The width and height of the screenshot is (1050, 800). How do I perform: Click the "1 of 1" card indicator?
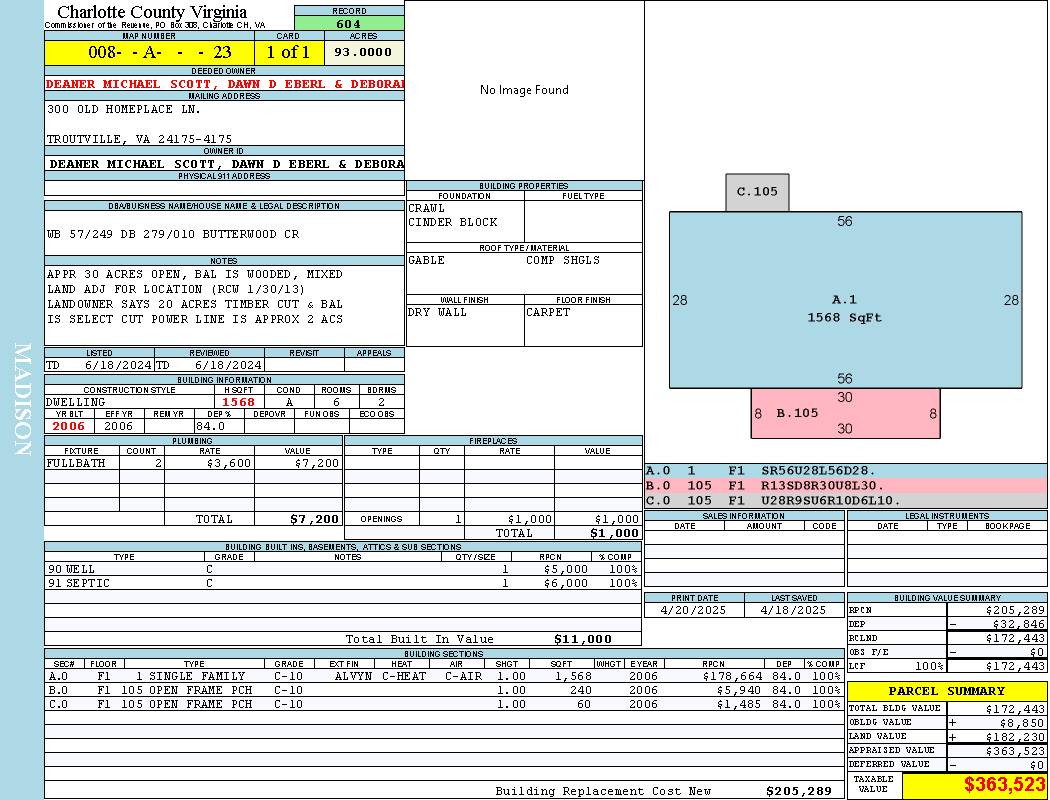click(x=288, y=52)
